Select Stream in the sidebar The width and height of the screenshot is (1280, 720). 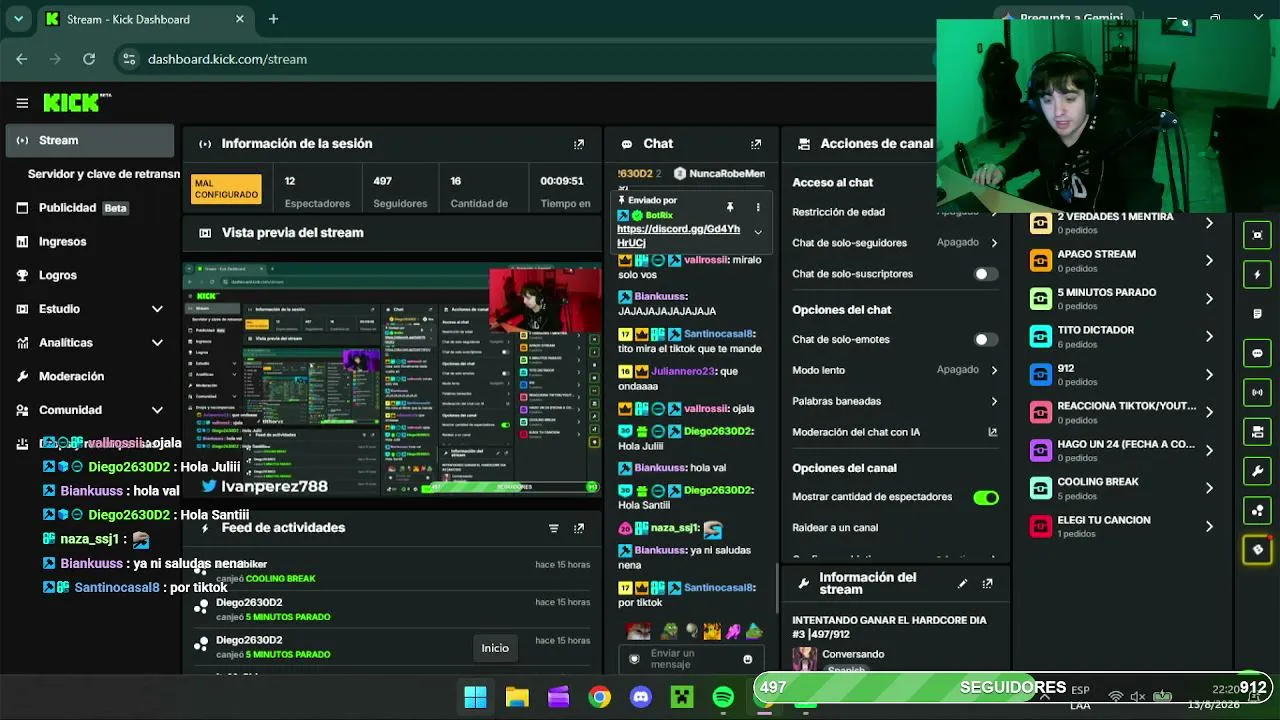90,141
